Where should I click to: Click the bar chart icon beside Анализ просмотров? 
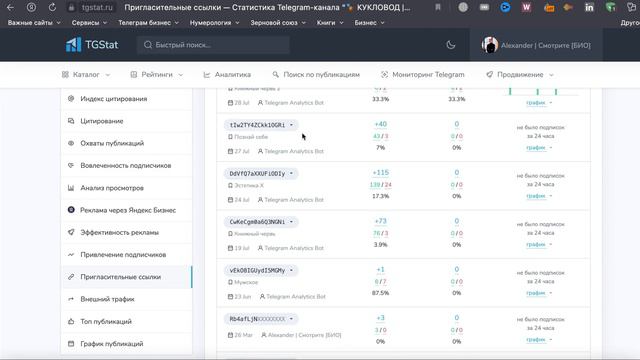pyautogui.click(x=71, y=188)
